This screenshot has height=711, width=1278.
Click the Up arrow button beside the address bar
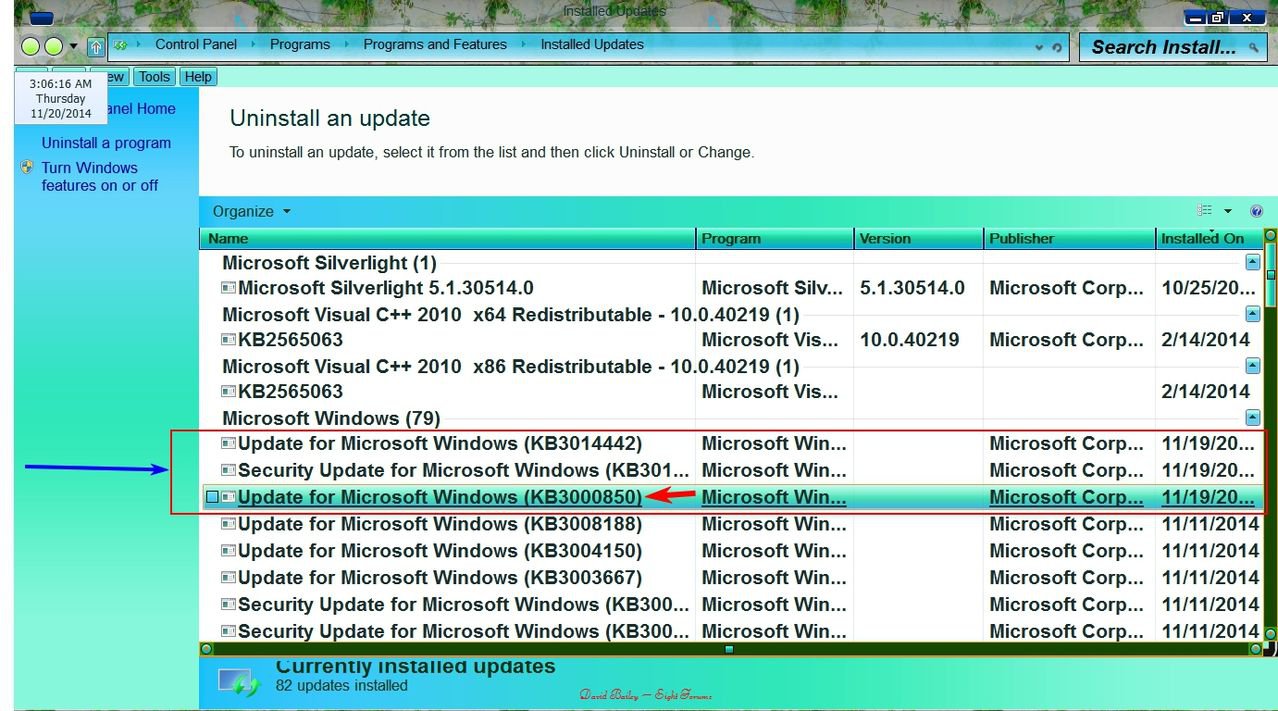click(x=96, y=46)
